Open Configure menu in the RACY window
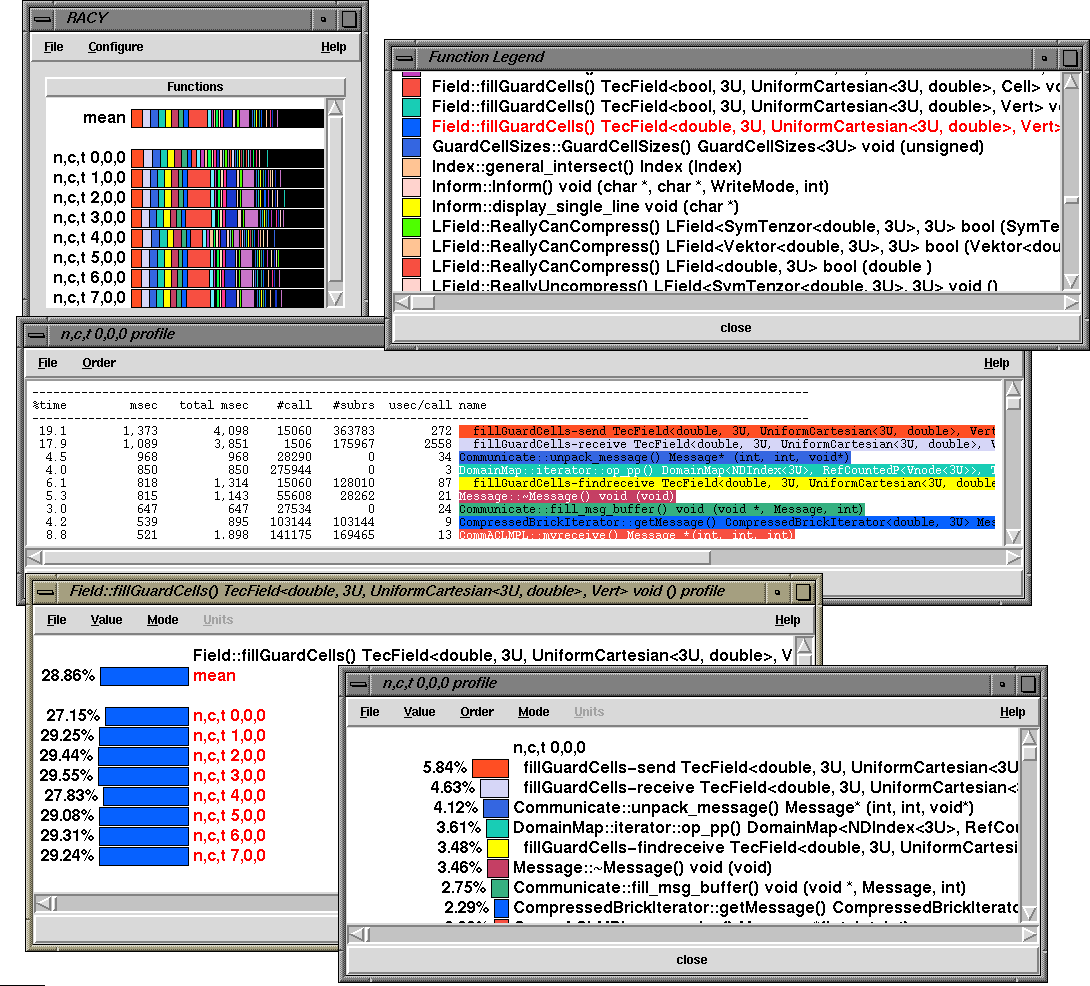 pyautogui.click(x=115, y=47)
